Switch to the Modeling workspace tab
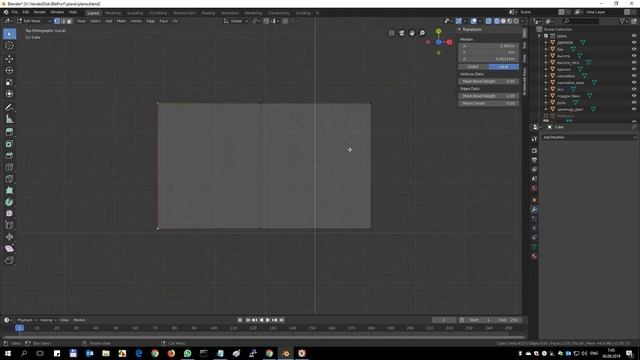The height and width of the screenshot is (360, 640). tap(113, 13)
